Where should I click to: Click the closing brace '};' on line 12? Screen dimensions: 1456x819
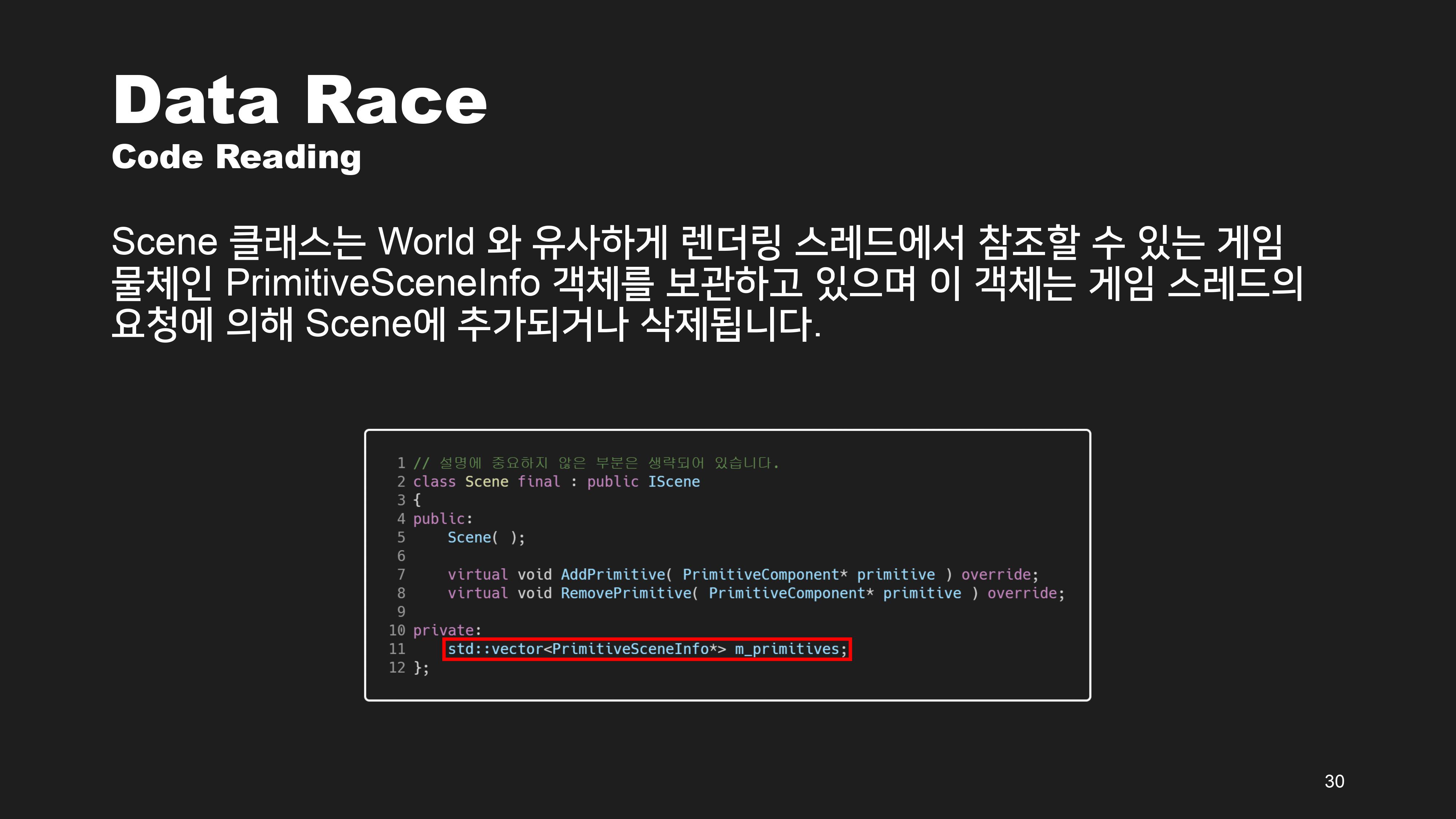[421, 668]
